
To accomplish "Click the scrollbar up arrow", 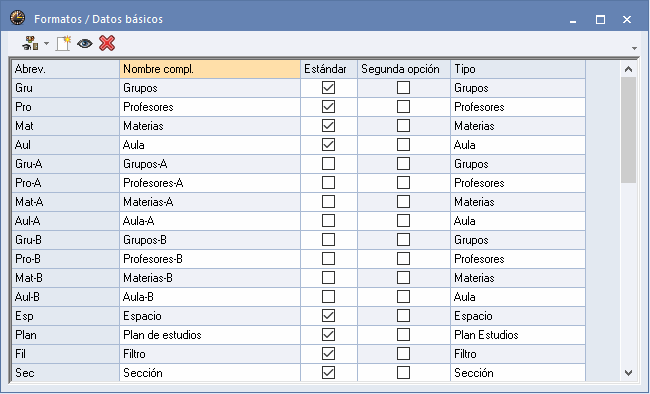I will [x=628, y=69].
